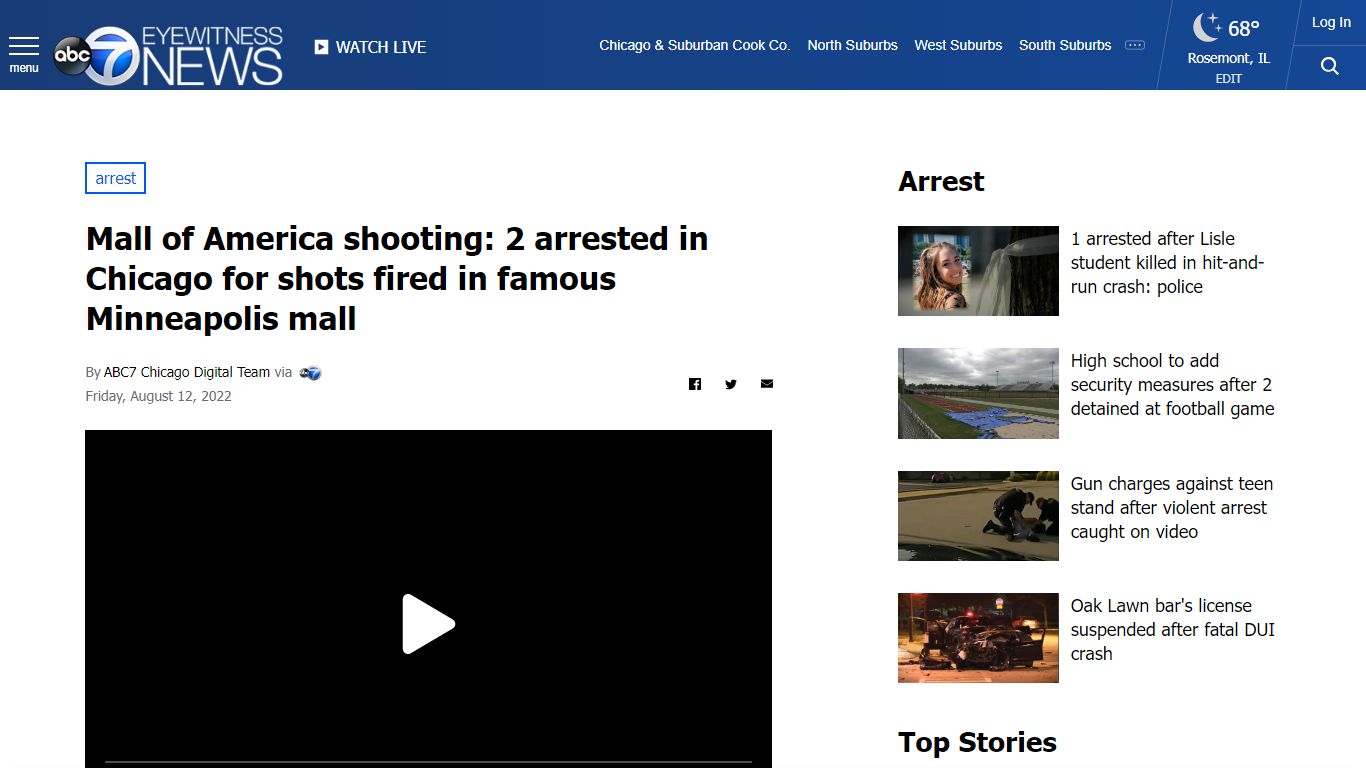Read 'High school to add security measures' headline

pyautogui.click(x=1172, y=385)
